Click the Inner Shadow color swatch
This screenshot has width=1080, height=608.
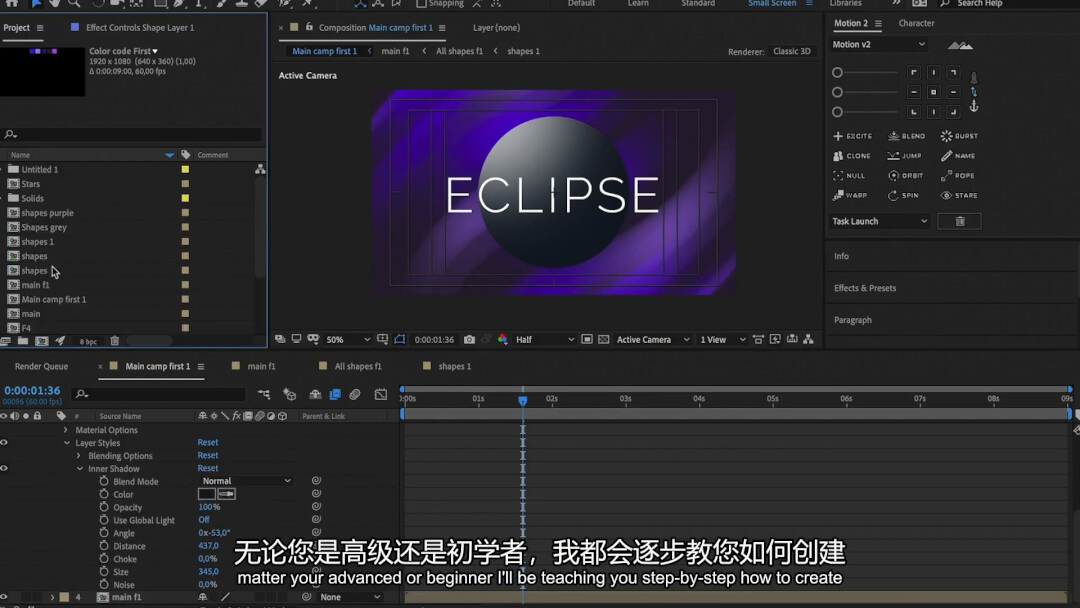point(207,494)
